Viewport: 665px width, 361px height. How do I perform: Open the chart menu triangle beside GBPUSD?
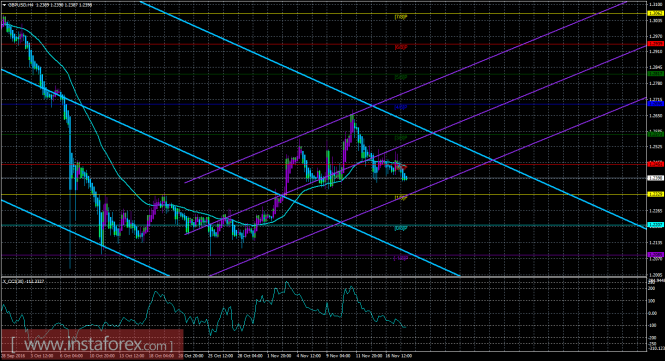(x=4, y=5)
